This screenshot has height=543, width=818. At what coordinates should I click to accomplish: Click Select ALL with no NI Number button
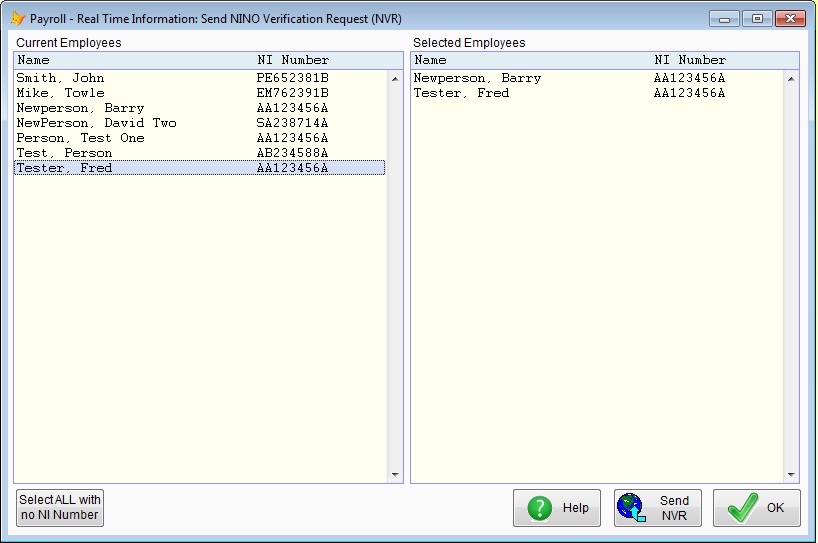tap(60, 508)
